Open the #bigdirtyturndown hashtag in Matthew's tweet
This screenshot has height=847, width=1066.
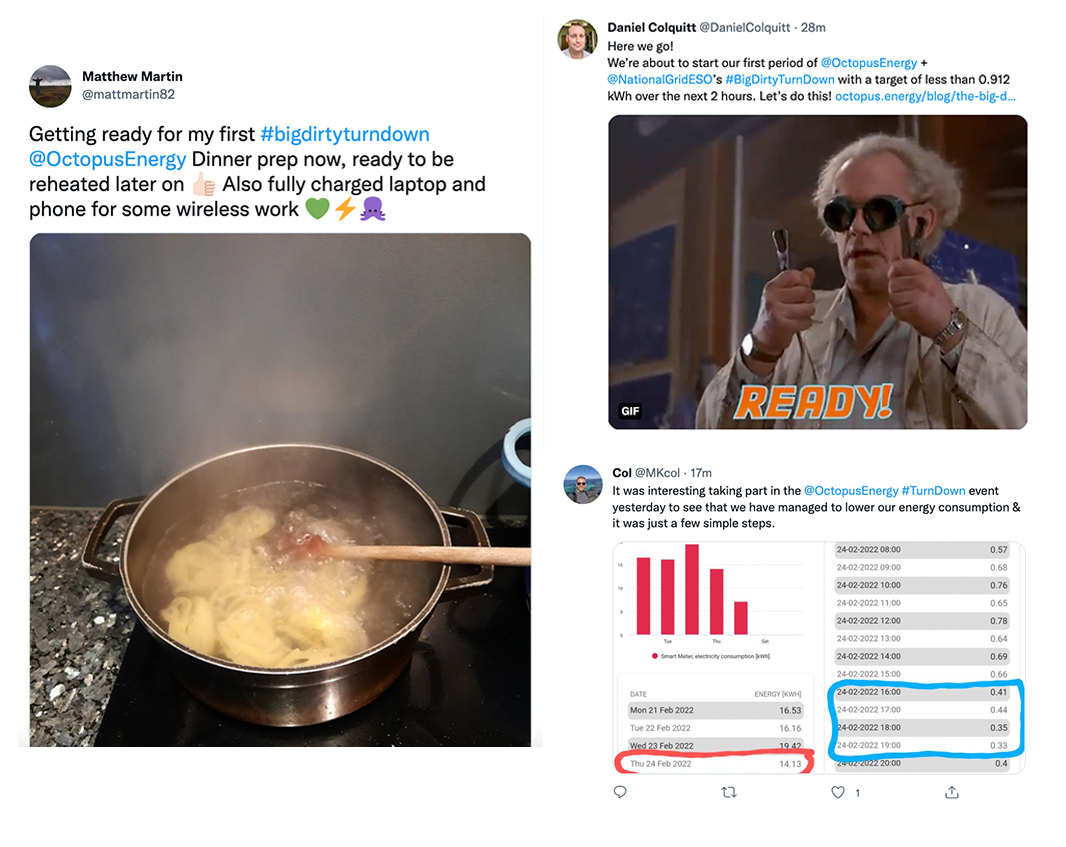tap(345, 134)
